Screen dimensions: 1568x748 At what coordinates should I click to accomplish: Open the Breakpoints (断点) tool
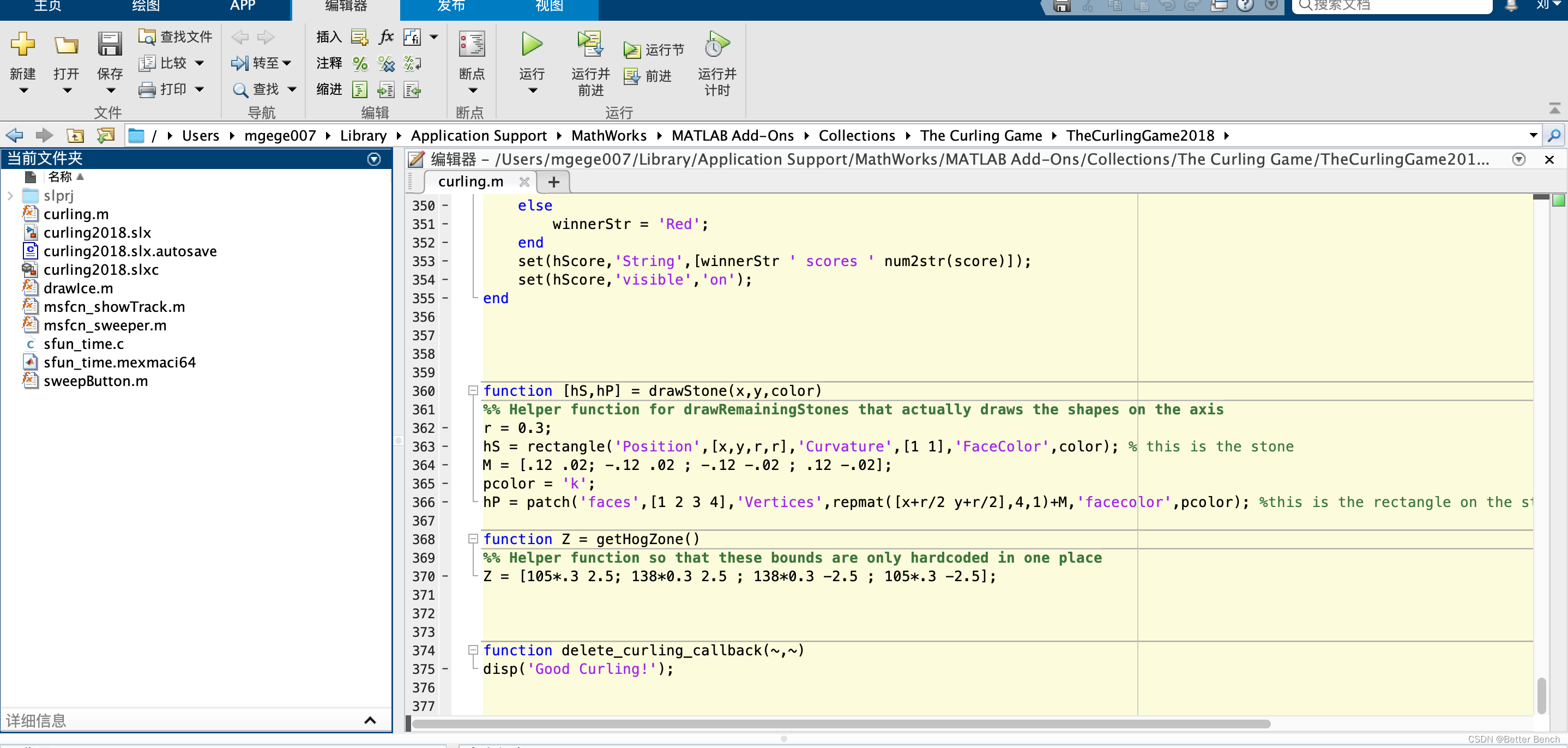471,46
